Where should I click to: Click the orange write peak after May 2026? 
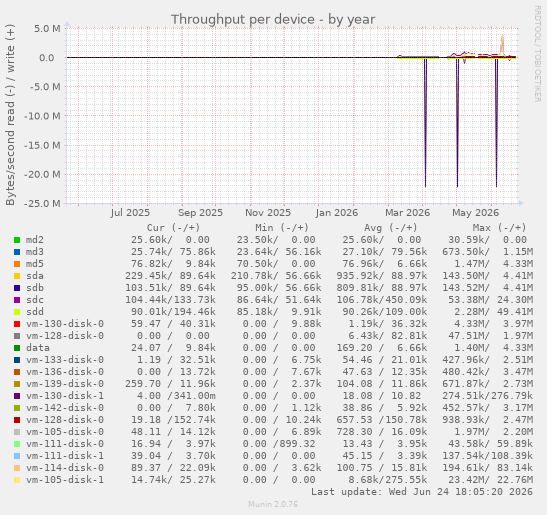tap(502, 44)
